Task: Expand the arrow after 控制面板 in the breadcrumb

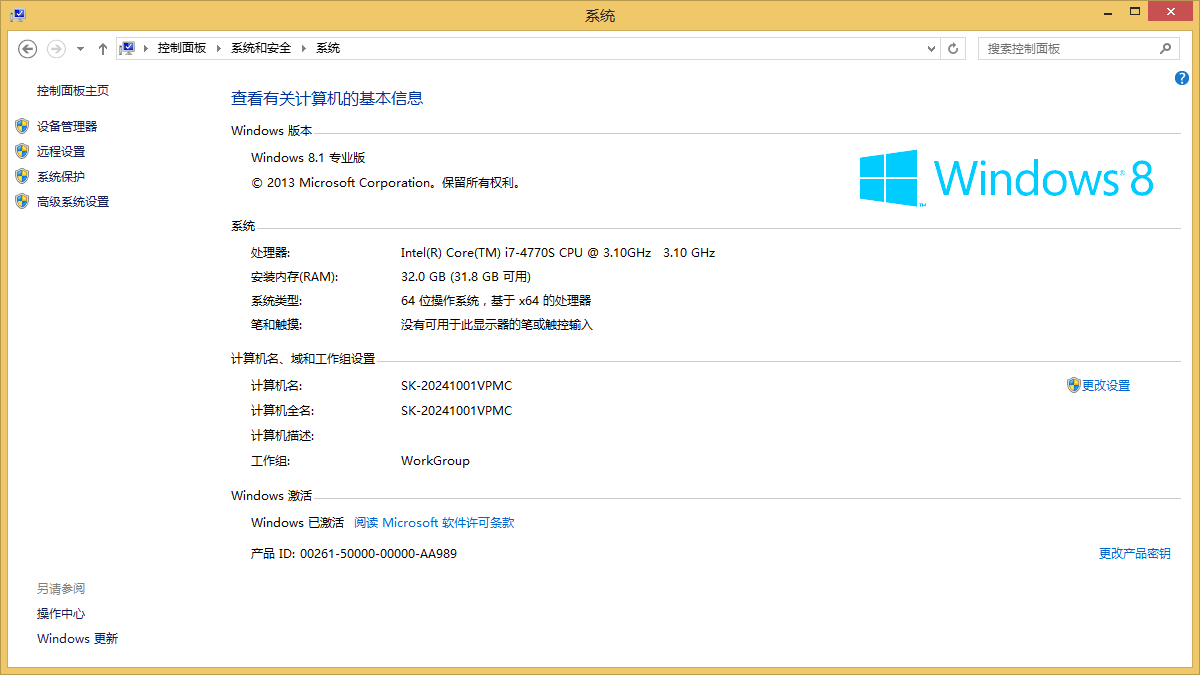Action: point(218,48)
